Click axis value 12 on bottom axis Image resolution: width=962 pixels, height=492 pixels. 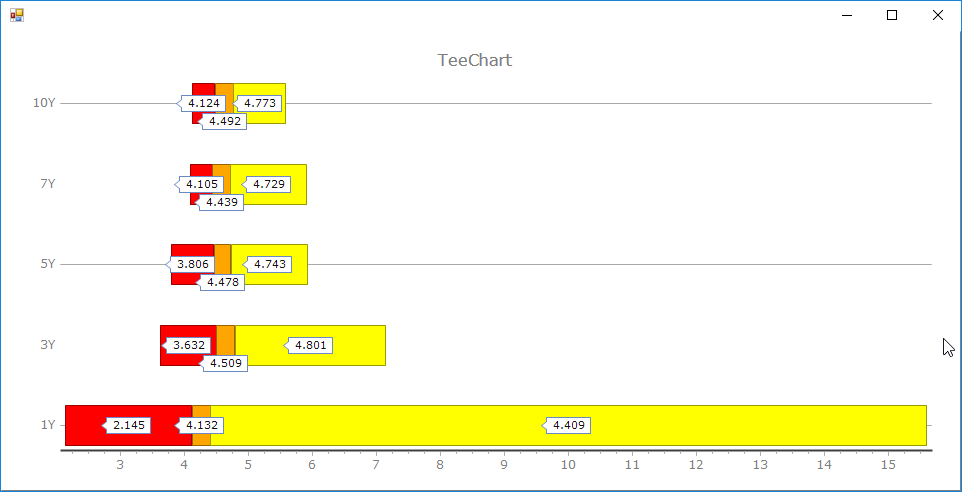(696, 465)
